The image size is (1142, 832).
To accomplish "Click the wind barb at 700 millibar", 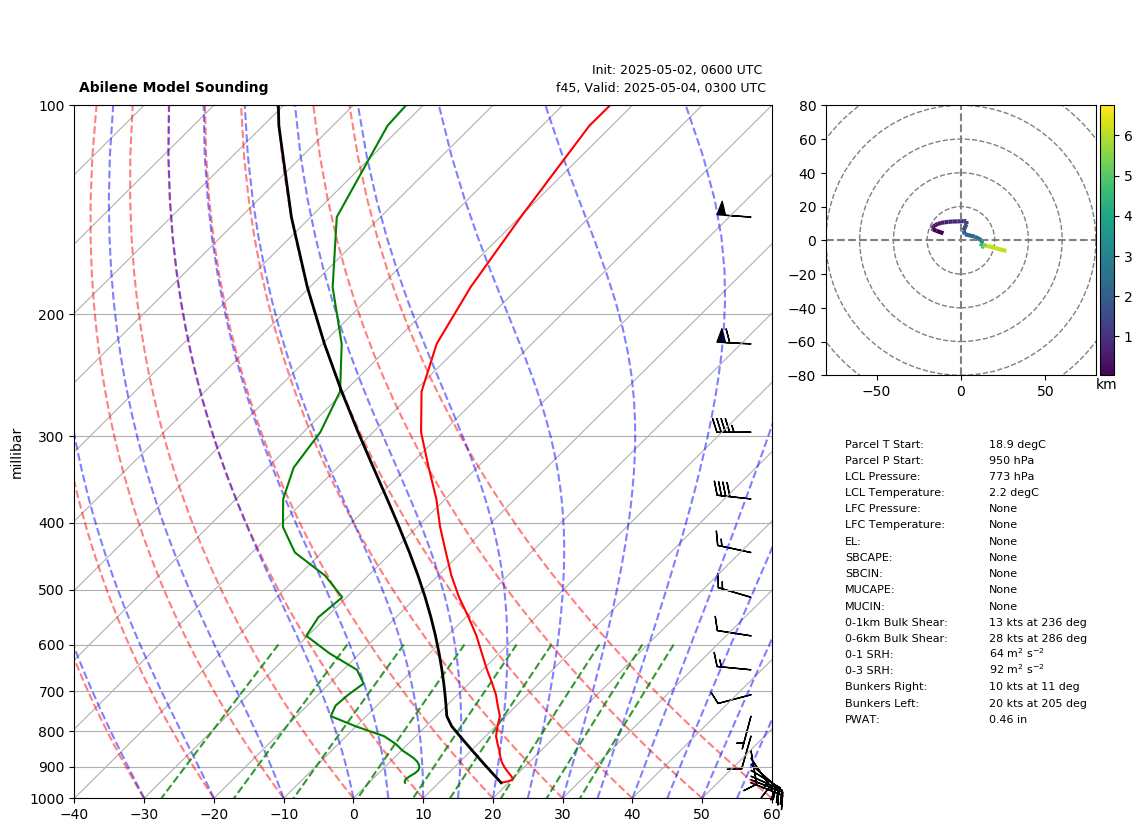I will [x=731, y=698].
